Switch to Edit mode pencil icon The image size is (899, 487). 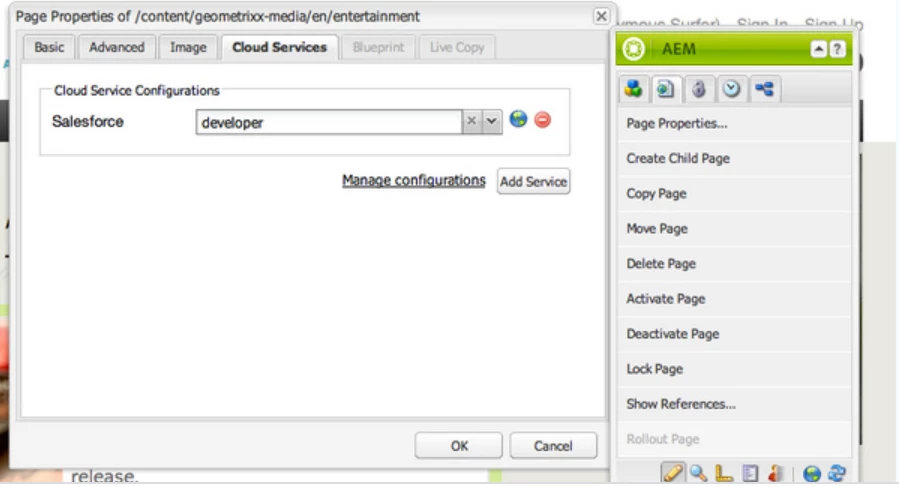(673, 474)
